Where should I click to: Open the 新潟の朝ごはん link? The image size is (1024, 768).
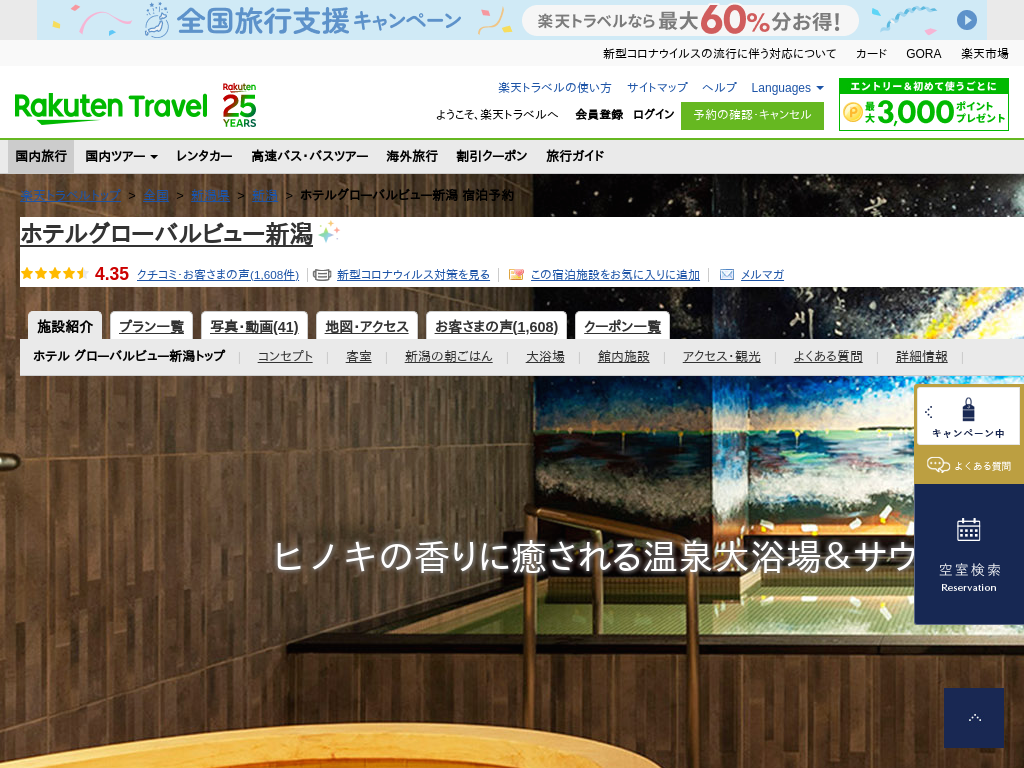[449, 357]
